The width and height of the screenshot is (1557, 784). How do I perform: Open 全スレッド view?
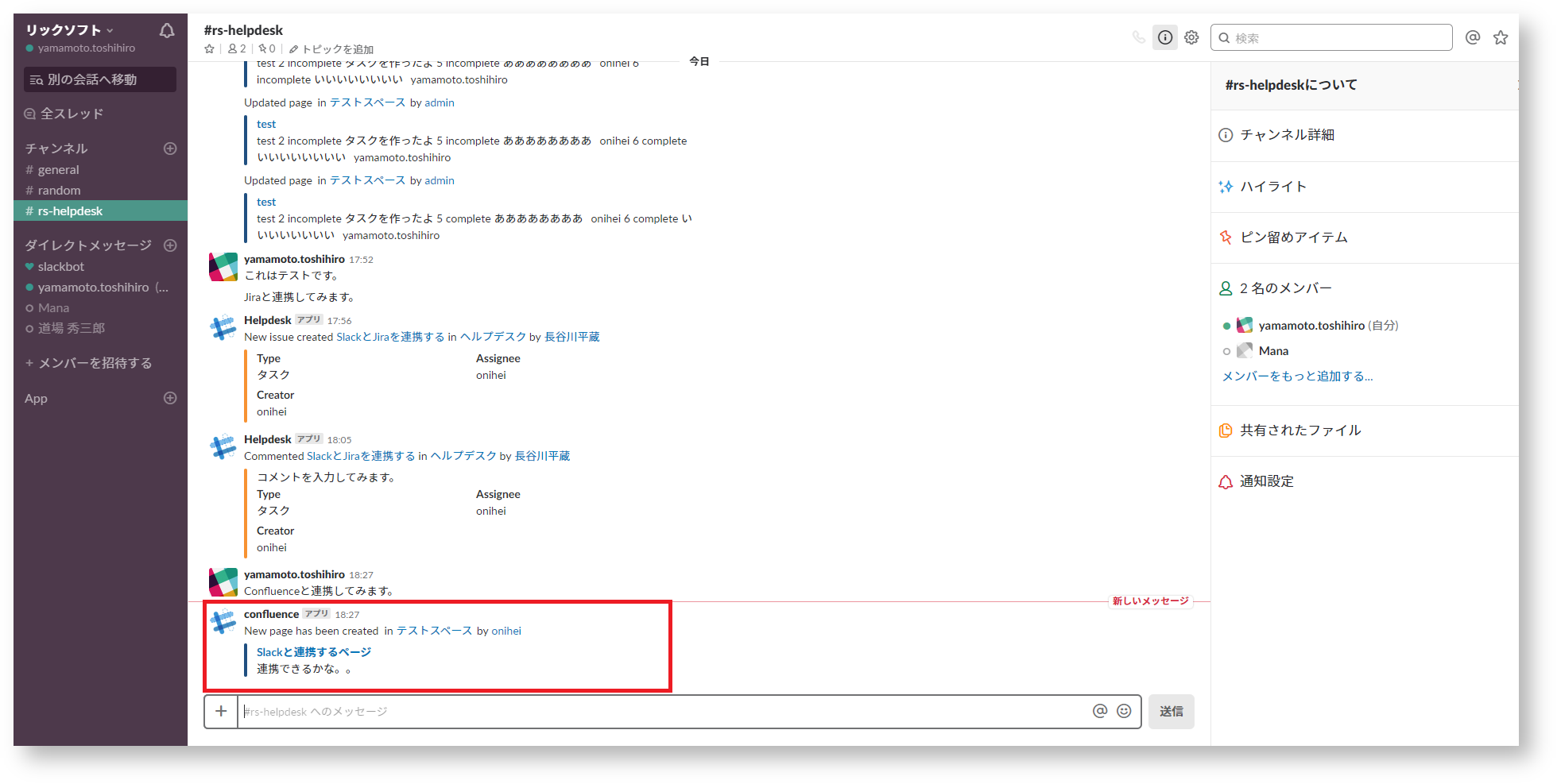64,114
